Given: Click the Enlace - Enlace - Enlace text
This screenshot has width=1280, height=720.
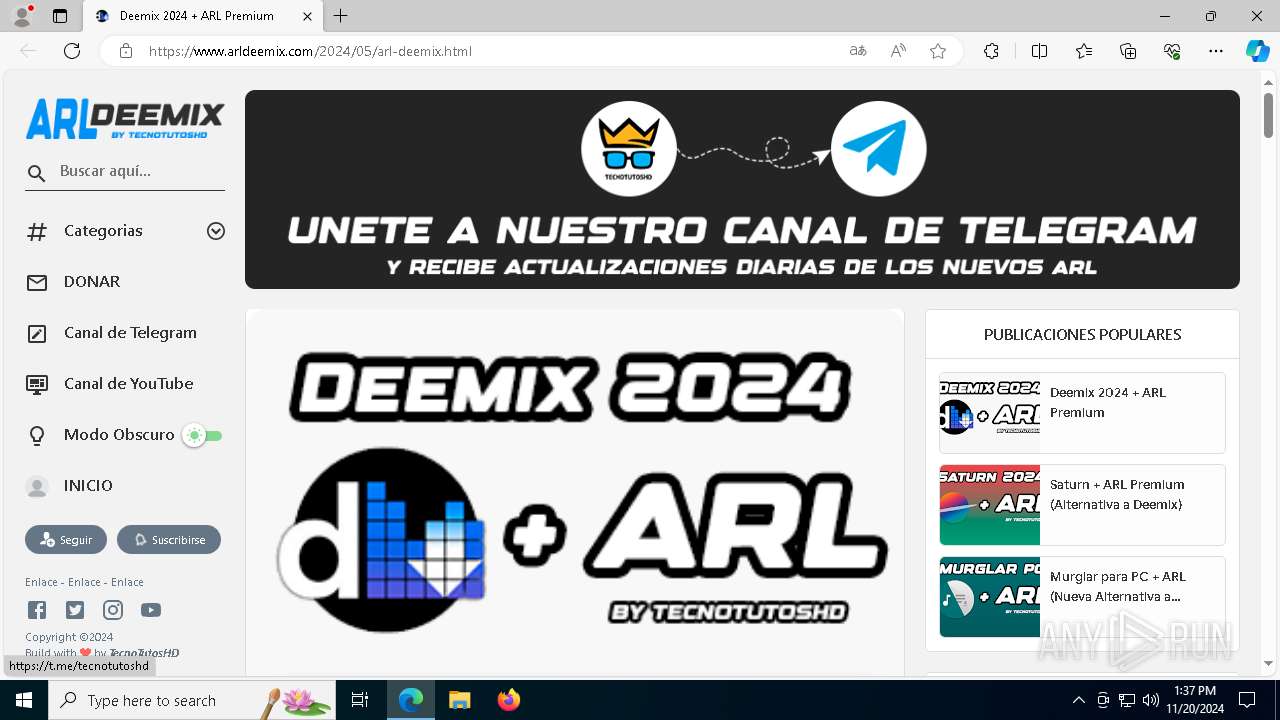Looking at the screenshot, I should pyautogui.click(x=84, y=582).
